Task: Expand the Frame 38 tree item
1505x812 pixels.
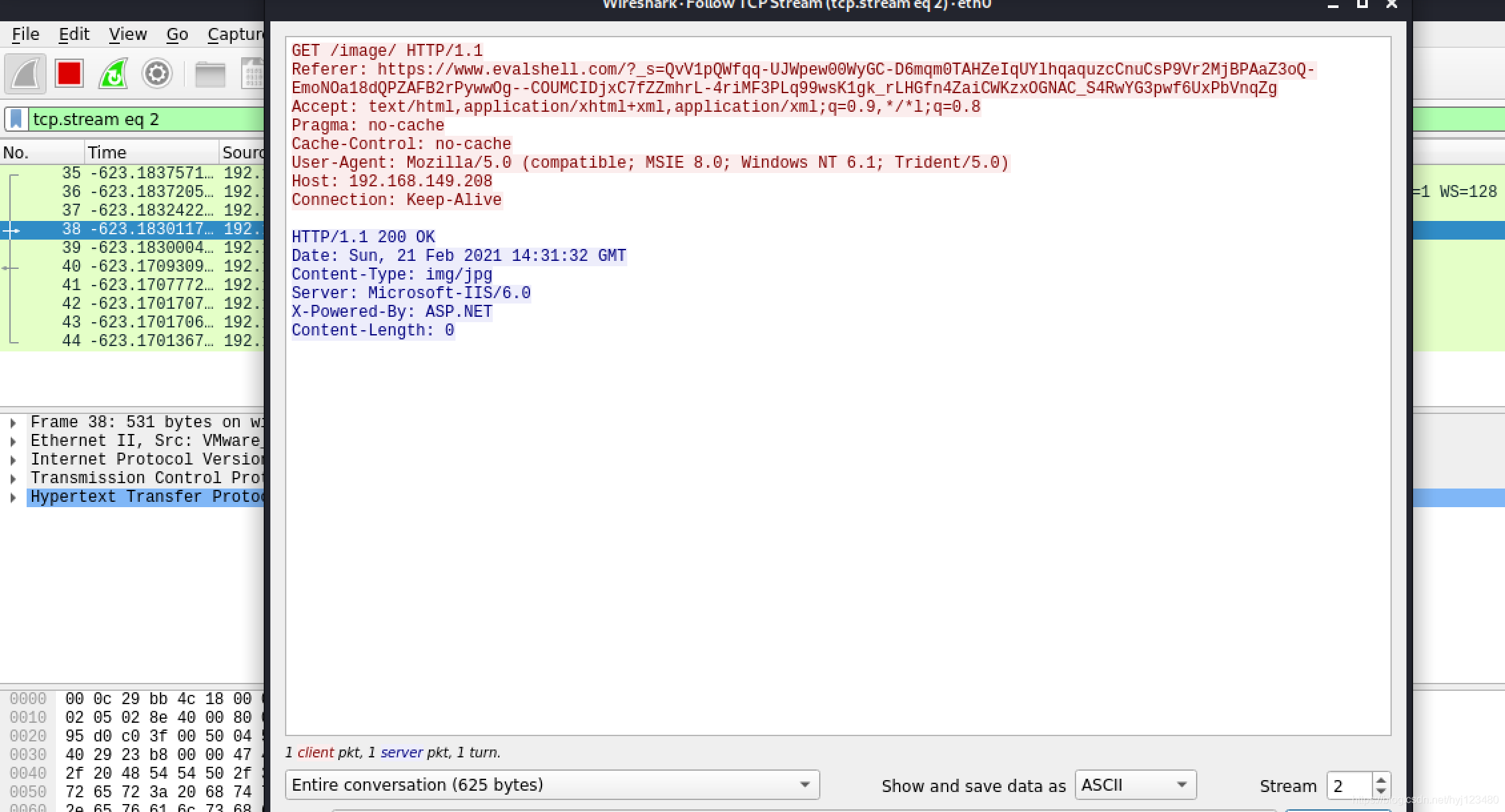Action: tap(13, 423)
